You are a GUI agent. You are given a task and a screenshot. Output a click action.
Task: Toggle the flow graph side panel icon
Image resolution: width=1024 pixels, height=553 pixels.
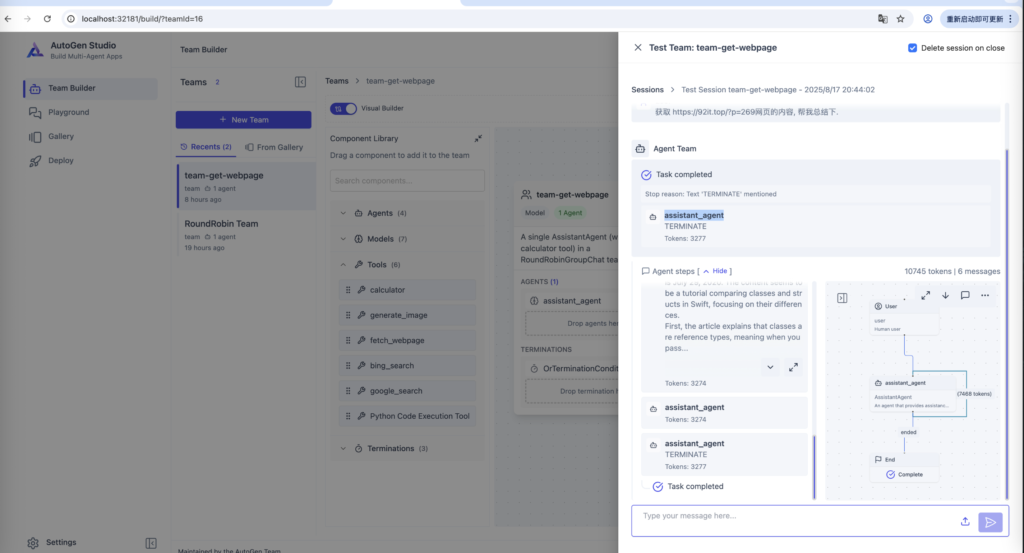point(842,298)
